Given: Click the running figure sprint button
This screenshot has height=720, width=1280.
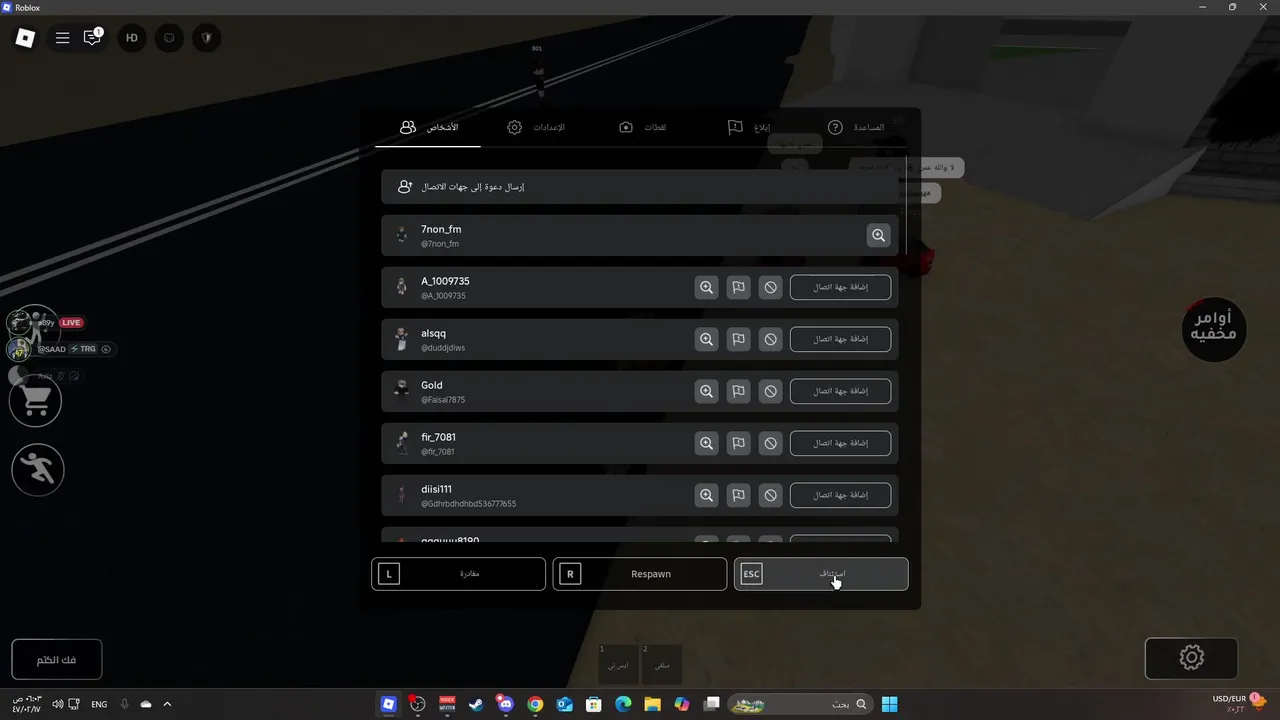Looking at the screenshot, I should point(38,469).
